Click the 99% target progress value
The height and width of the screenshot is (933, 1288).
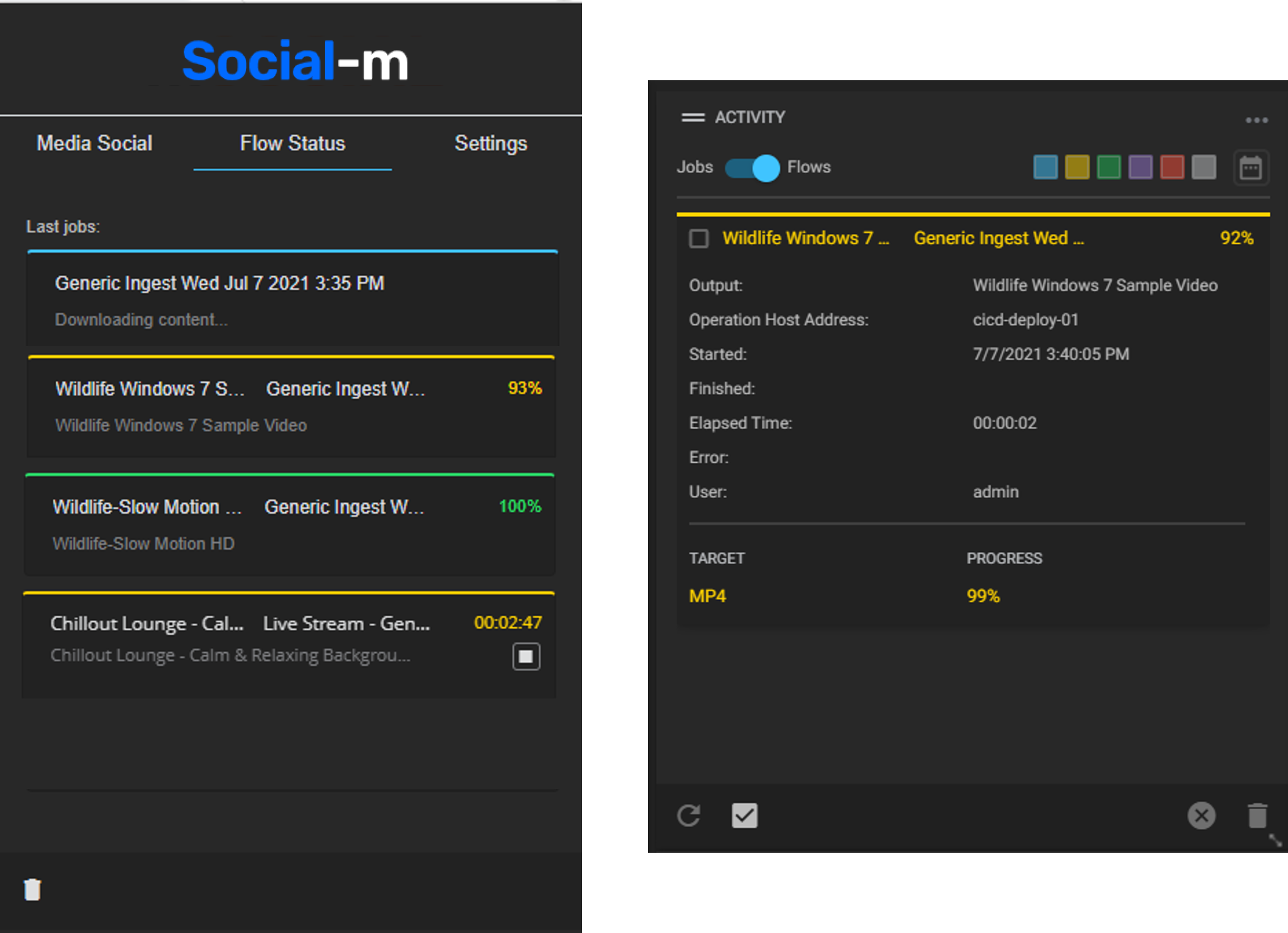tap(983, 596)
